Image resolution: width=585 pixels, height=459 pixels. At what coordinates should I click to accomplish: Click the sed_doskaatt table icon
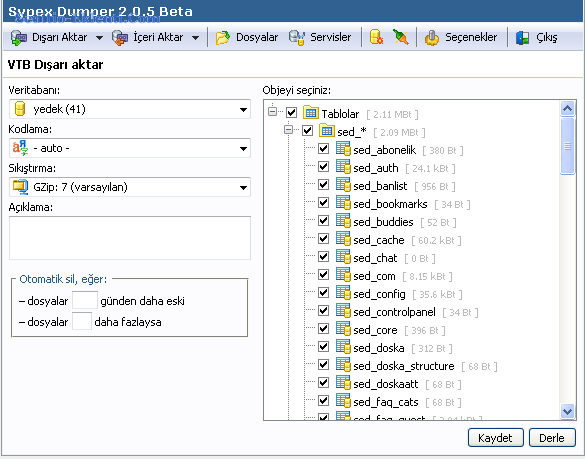[x=343, y=382]
